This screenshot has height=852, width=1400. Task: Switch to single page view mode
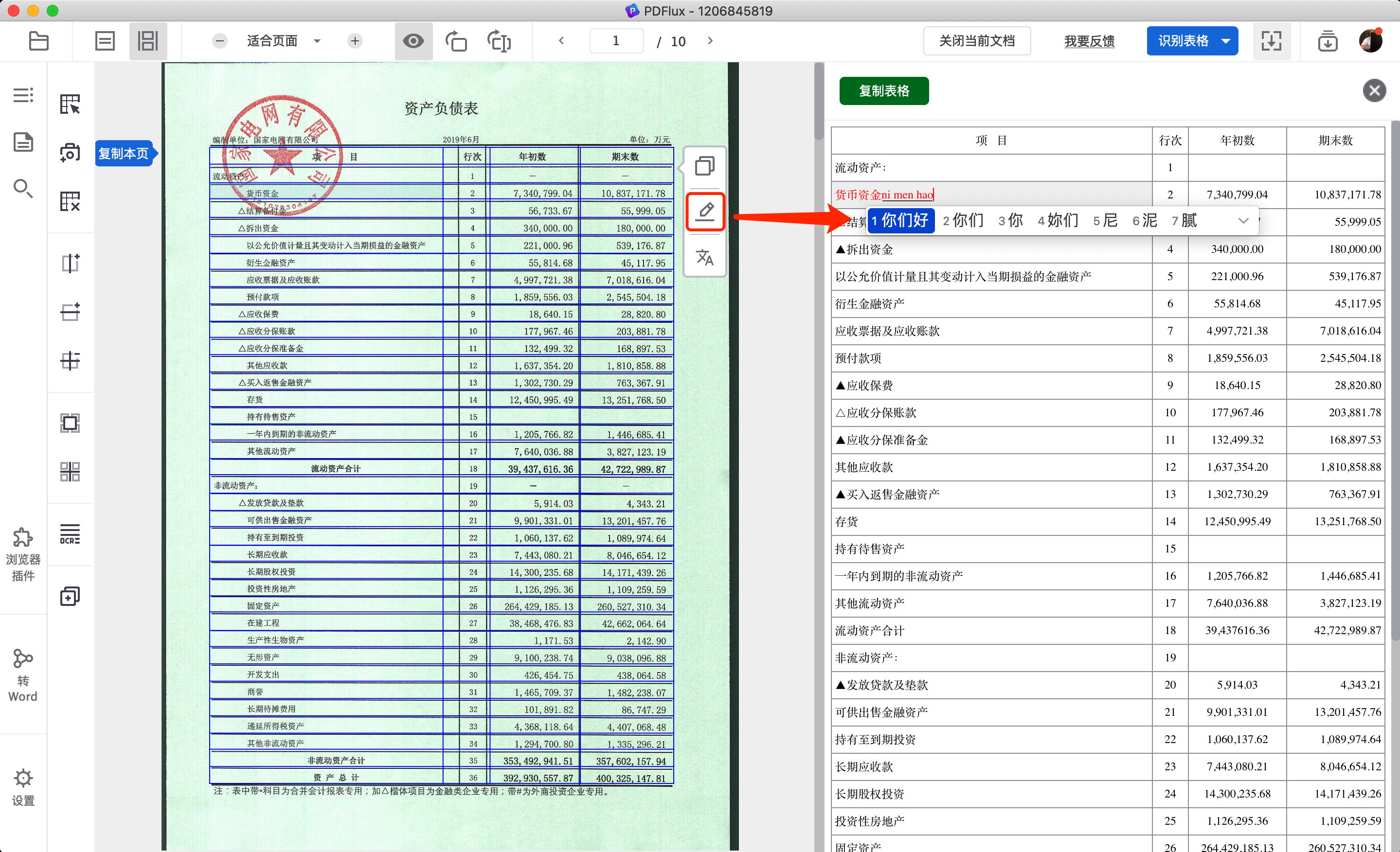coord(105,41)
